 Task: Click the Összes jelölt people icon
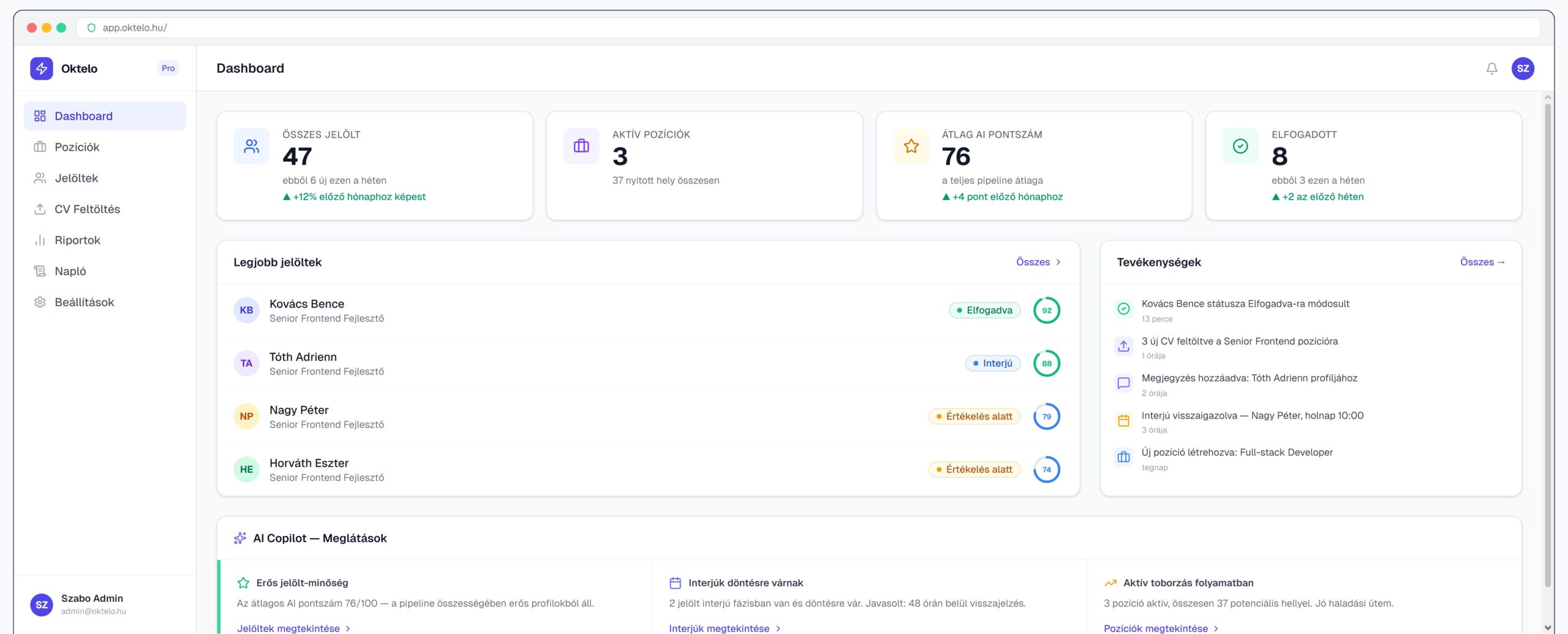pos(251,146)
